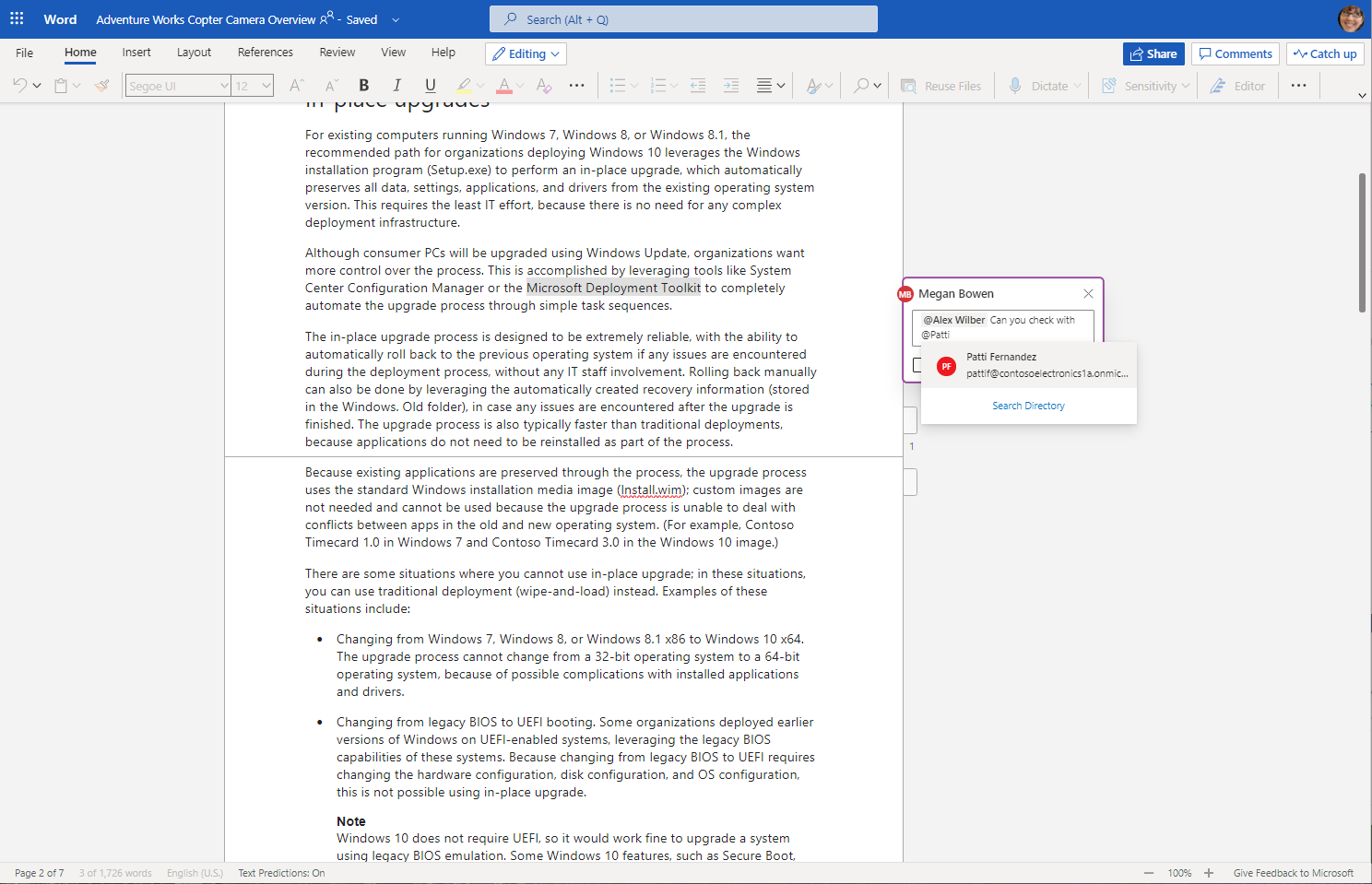The width and height of the screenshot is (1372, 884).
Task: Click the vertical scrollbar thumb
Action: 1362,242
